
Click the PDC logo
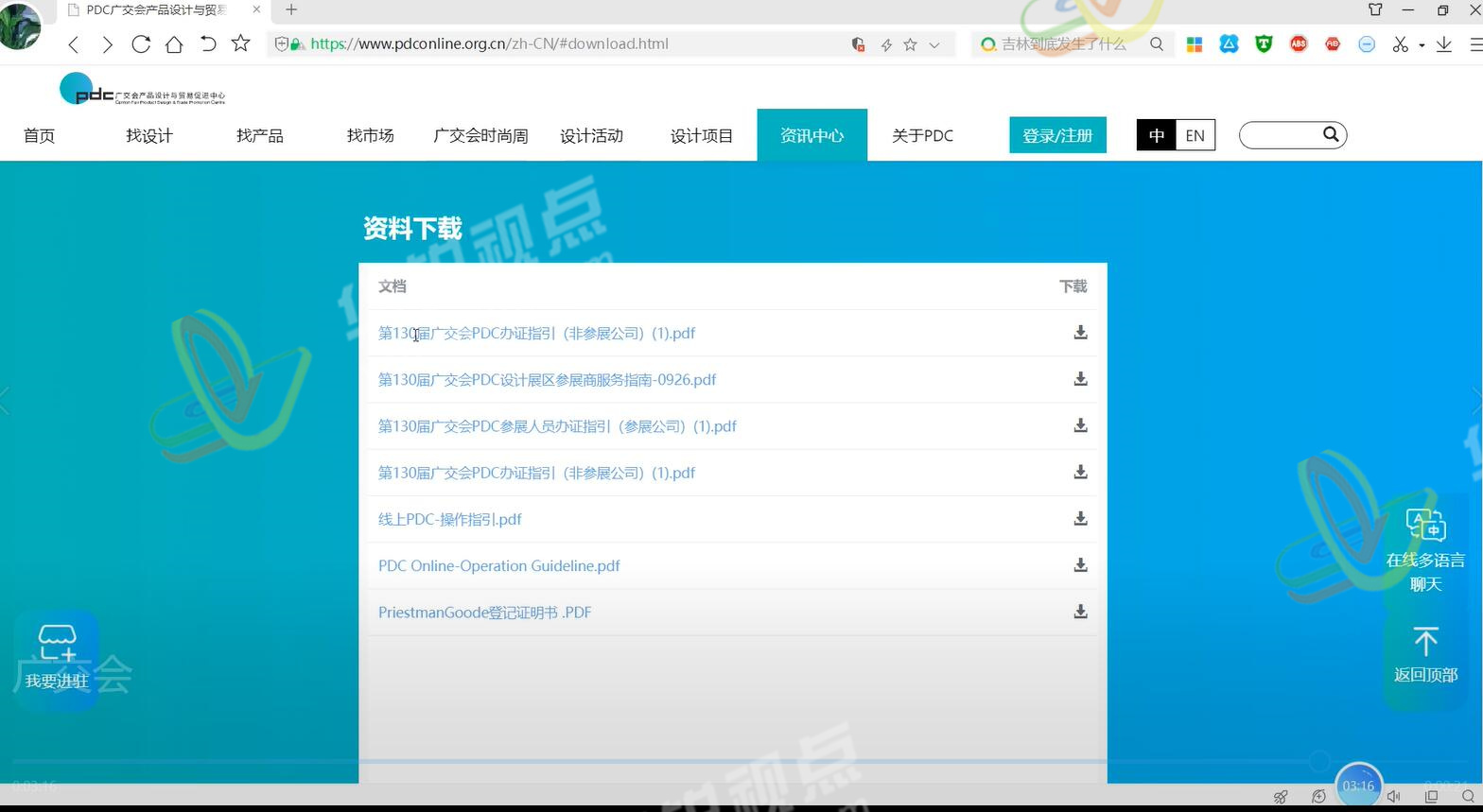(143, 89)
